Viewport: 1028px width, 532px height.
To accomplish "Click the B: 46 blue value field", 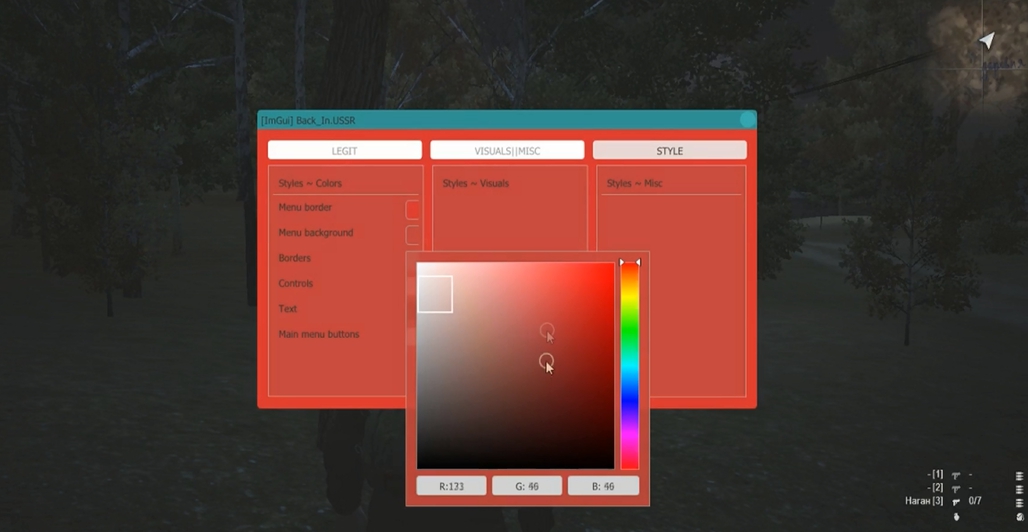I will (603, 486).
